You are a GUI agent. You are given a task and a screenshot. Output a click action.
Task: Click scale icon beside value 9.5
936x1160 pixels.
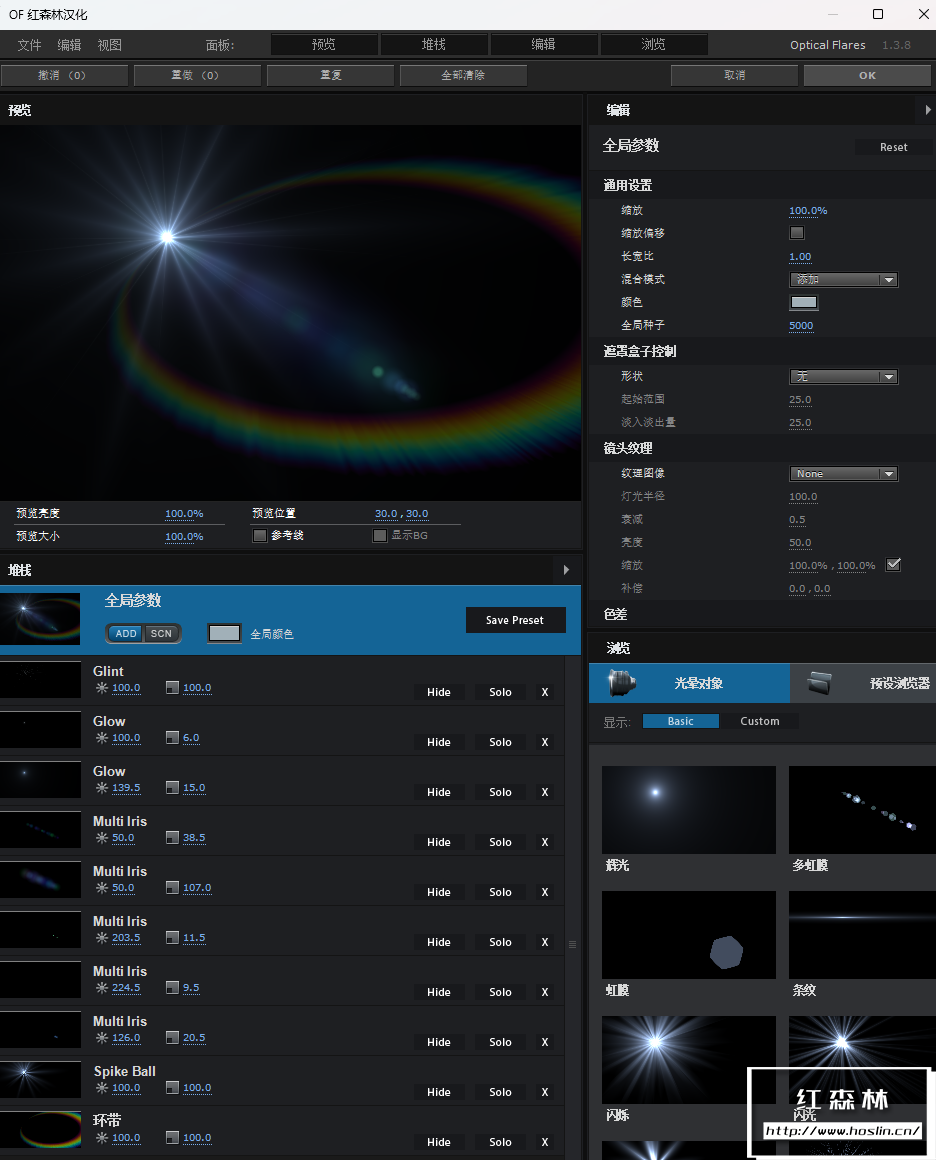click(172, 988)
